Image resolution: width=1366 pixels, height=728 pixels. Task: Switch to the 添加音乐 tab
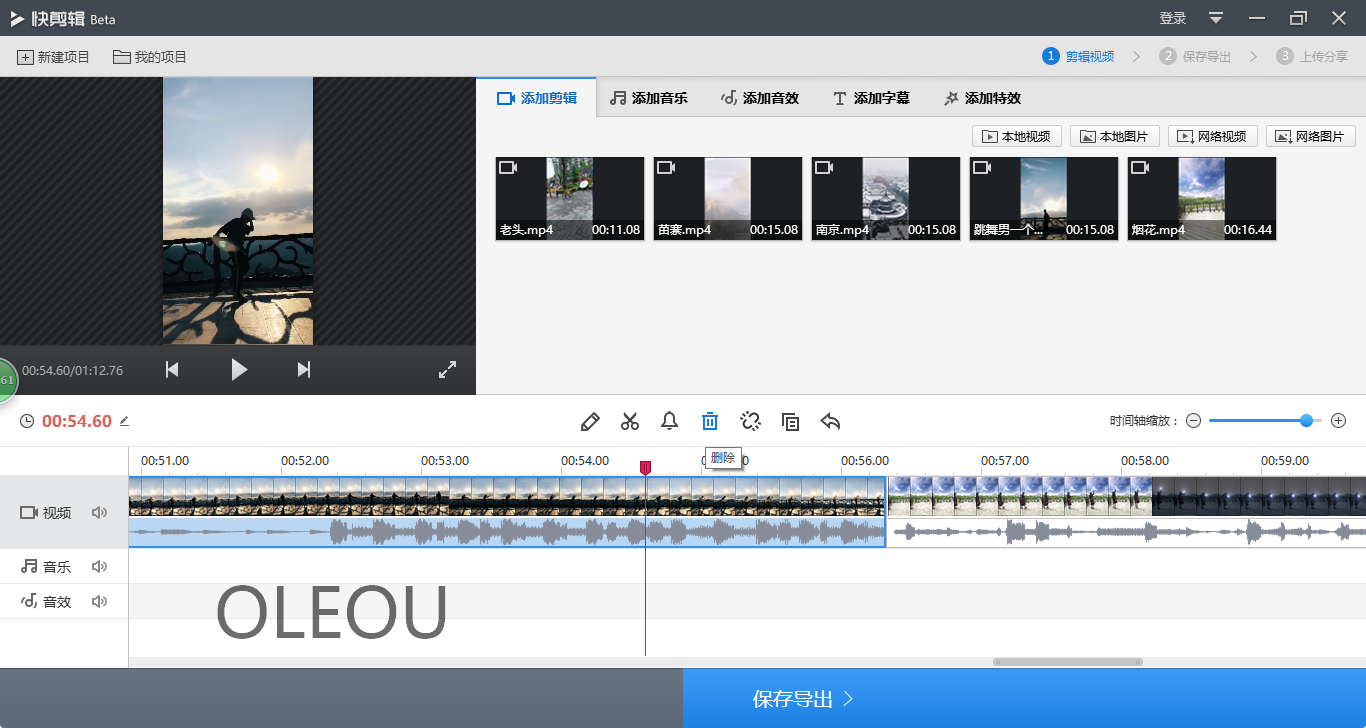[649, 98]
